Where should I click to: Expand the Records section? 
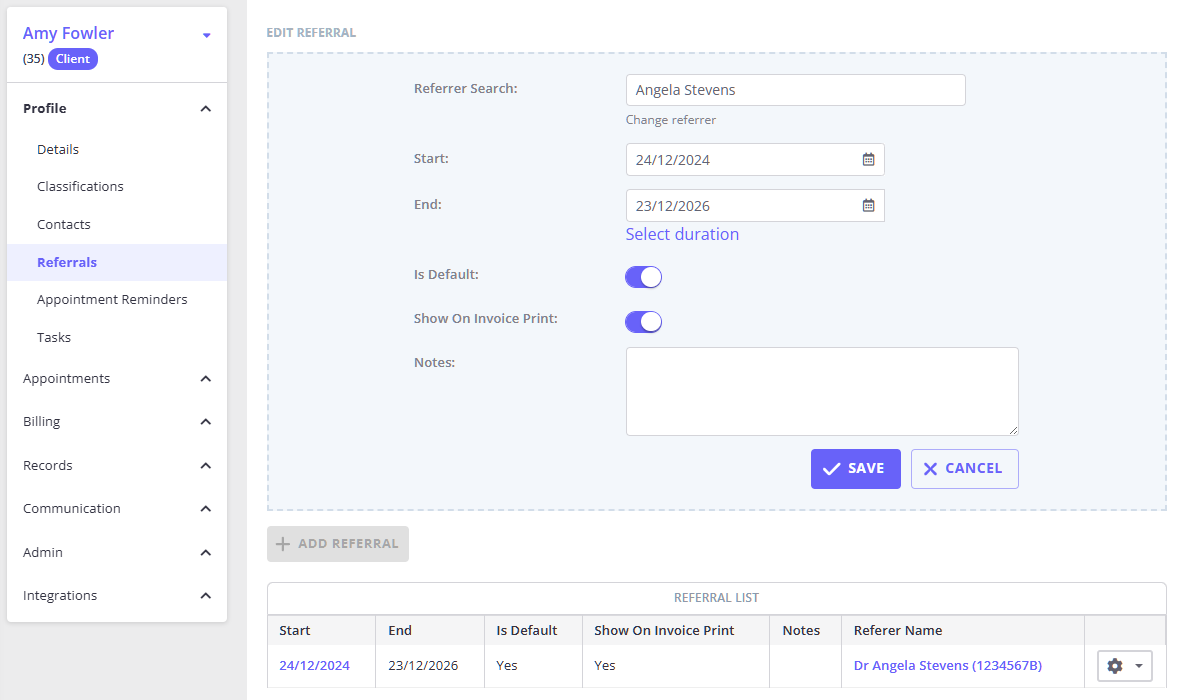(x=205, y=466)
